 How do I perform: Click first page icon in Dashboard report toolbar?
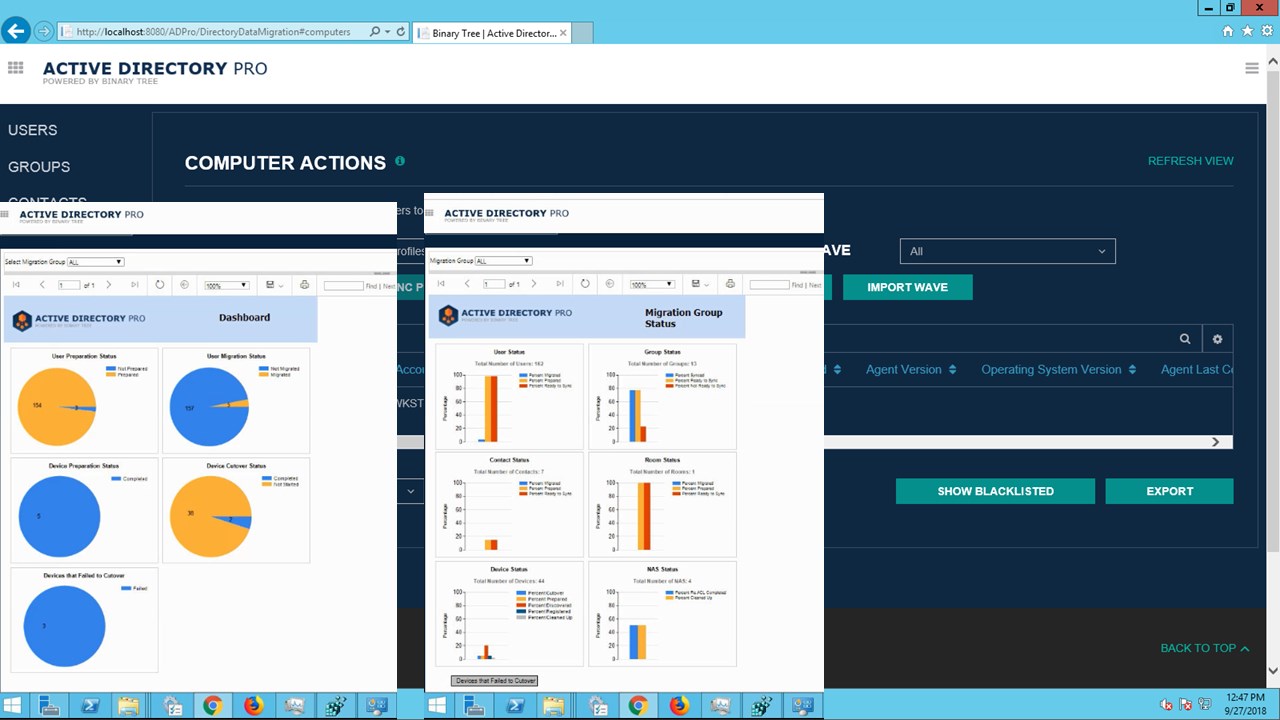(16, 285)
